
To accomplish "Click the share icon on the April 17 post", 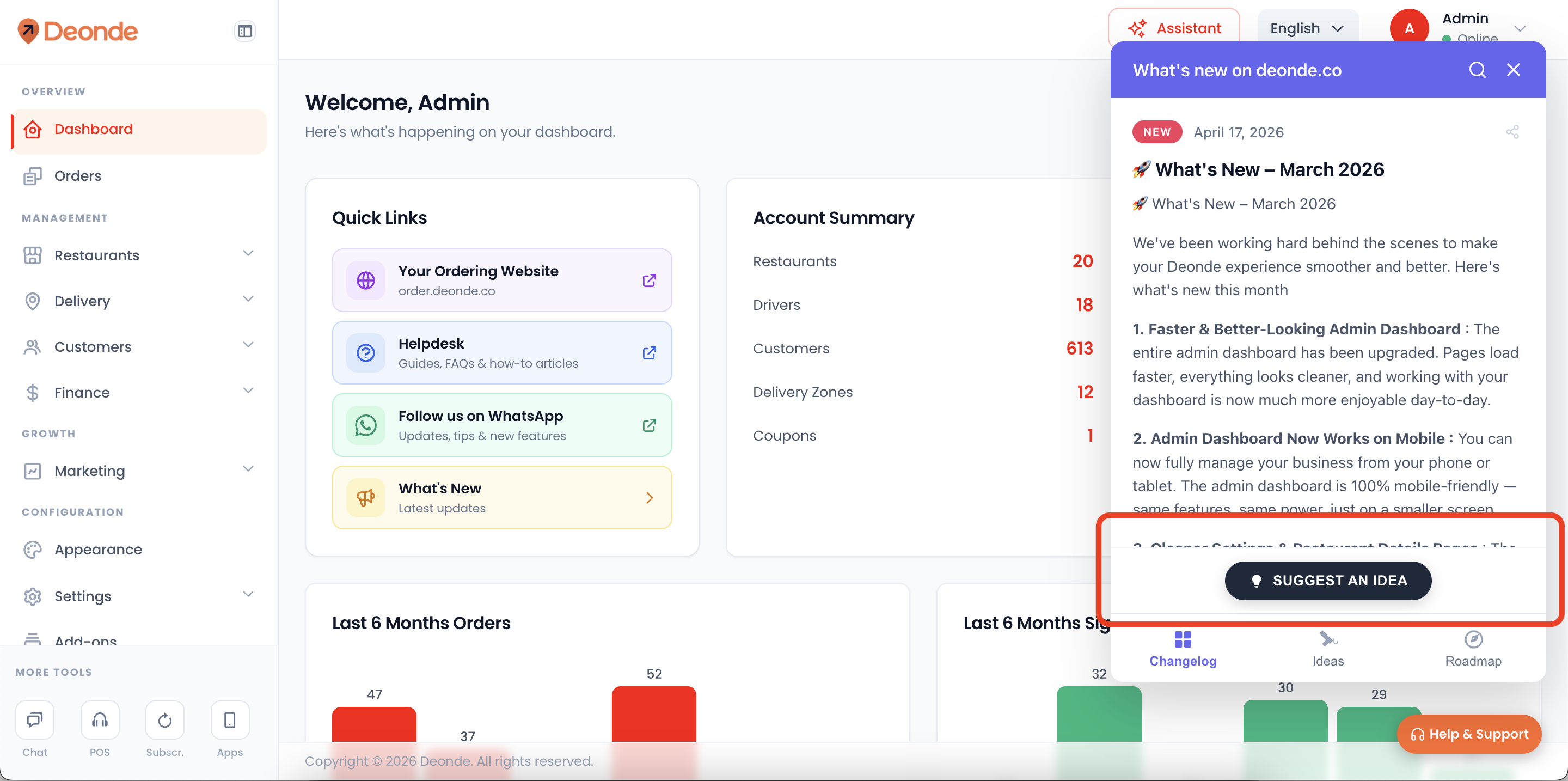I will click(1512, 132).
